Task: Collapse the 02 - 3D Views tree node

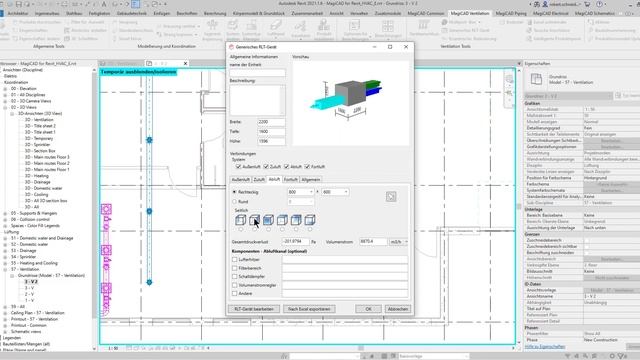Action: (x=5, y=107)
